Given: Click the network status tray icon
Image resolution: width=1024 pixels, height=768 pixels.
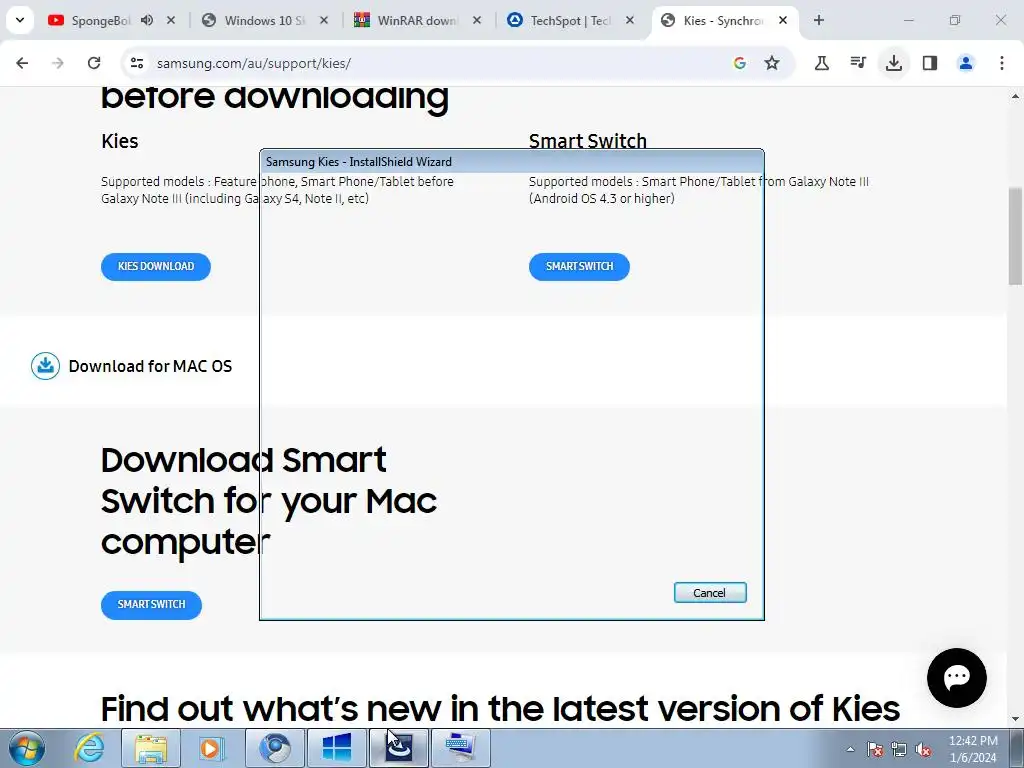Looking at the screenshot, I should (899, 749).
